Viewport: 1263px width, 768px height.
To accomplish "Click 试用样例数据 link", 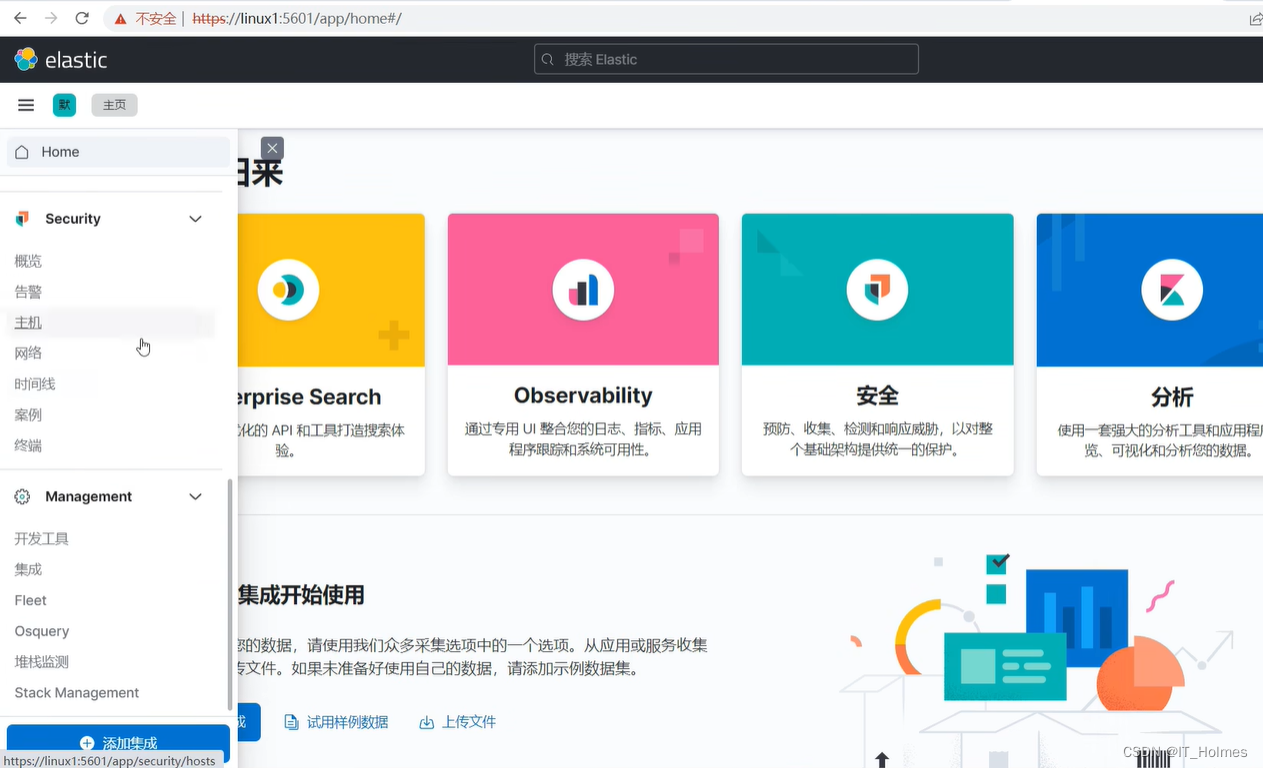I will tap(347, 722).
